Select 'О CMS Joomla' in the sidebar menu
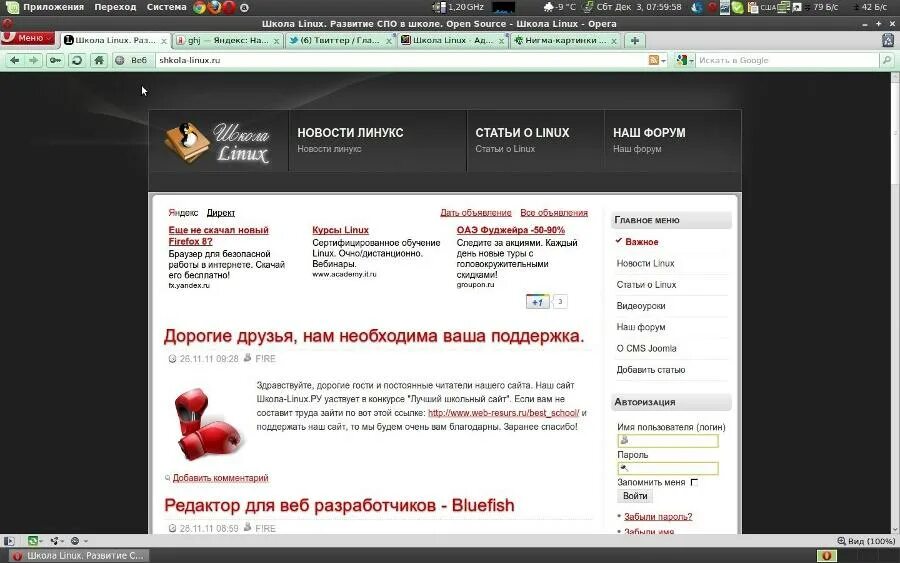The image size is (900, 563). coord(646,348)
